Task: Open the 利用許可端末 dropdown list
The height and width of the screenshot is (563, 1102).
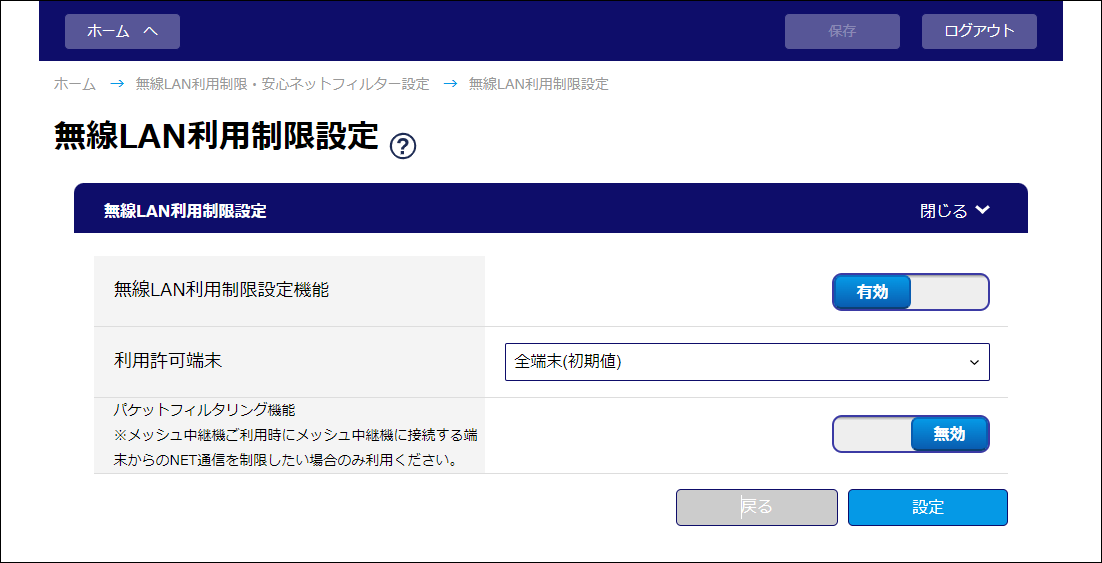Action: [x=746, y=362]
